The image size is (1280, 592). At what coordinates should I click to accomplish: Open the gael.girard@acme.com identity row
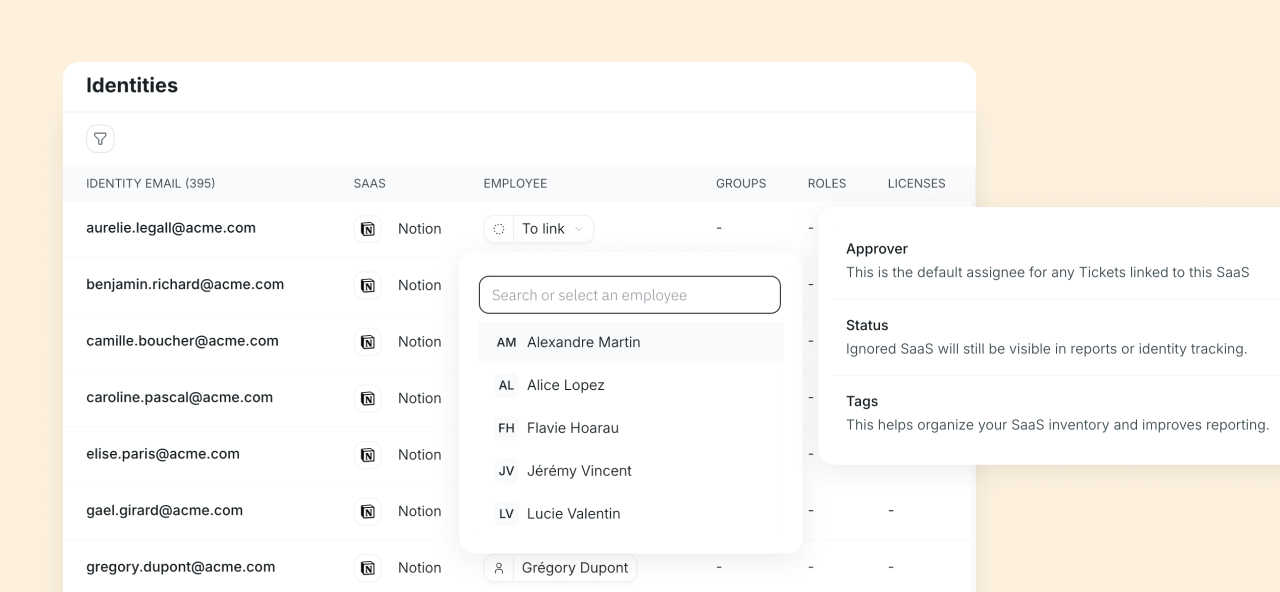click(x=164, y=511)
